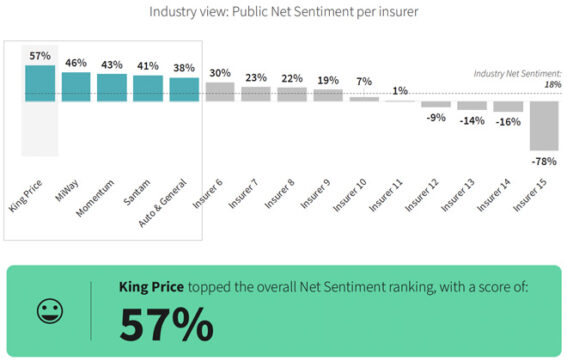
Task: Click the large 57% score text
Action: click(x=167, y=324)
